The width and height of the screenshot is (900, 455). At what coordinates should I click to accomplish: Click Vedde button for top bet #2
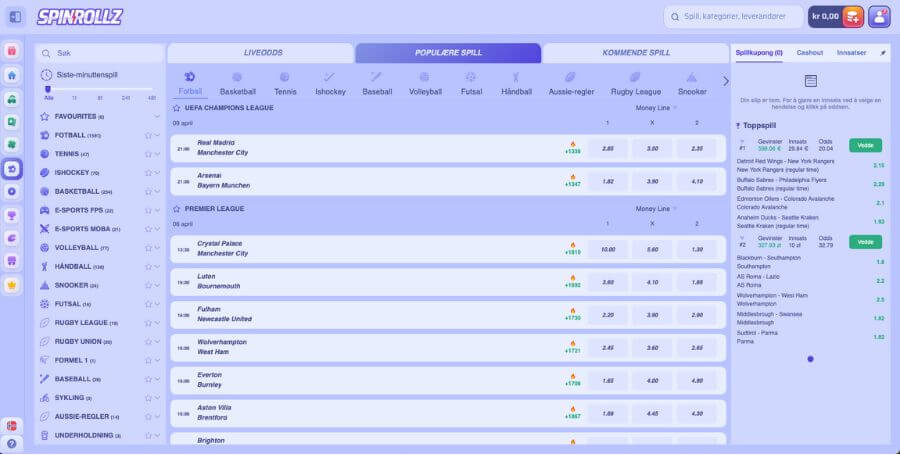tap(865, 242)
